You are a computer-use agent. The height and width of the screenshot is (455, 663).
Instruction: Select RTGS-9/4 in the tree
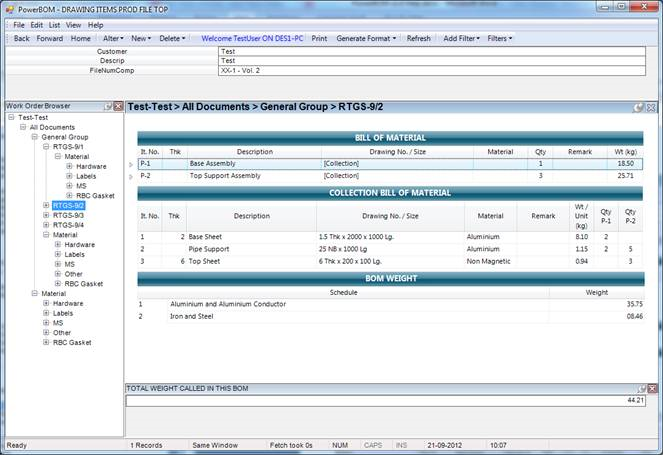tap(68, 225)
